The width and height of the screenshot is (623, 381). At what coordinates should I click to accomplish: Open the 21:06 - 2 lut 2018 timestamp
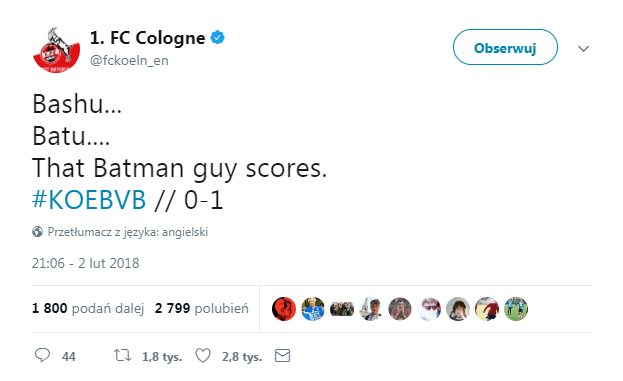[85, 263]
